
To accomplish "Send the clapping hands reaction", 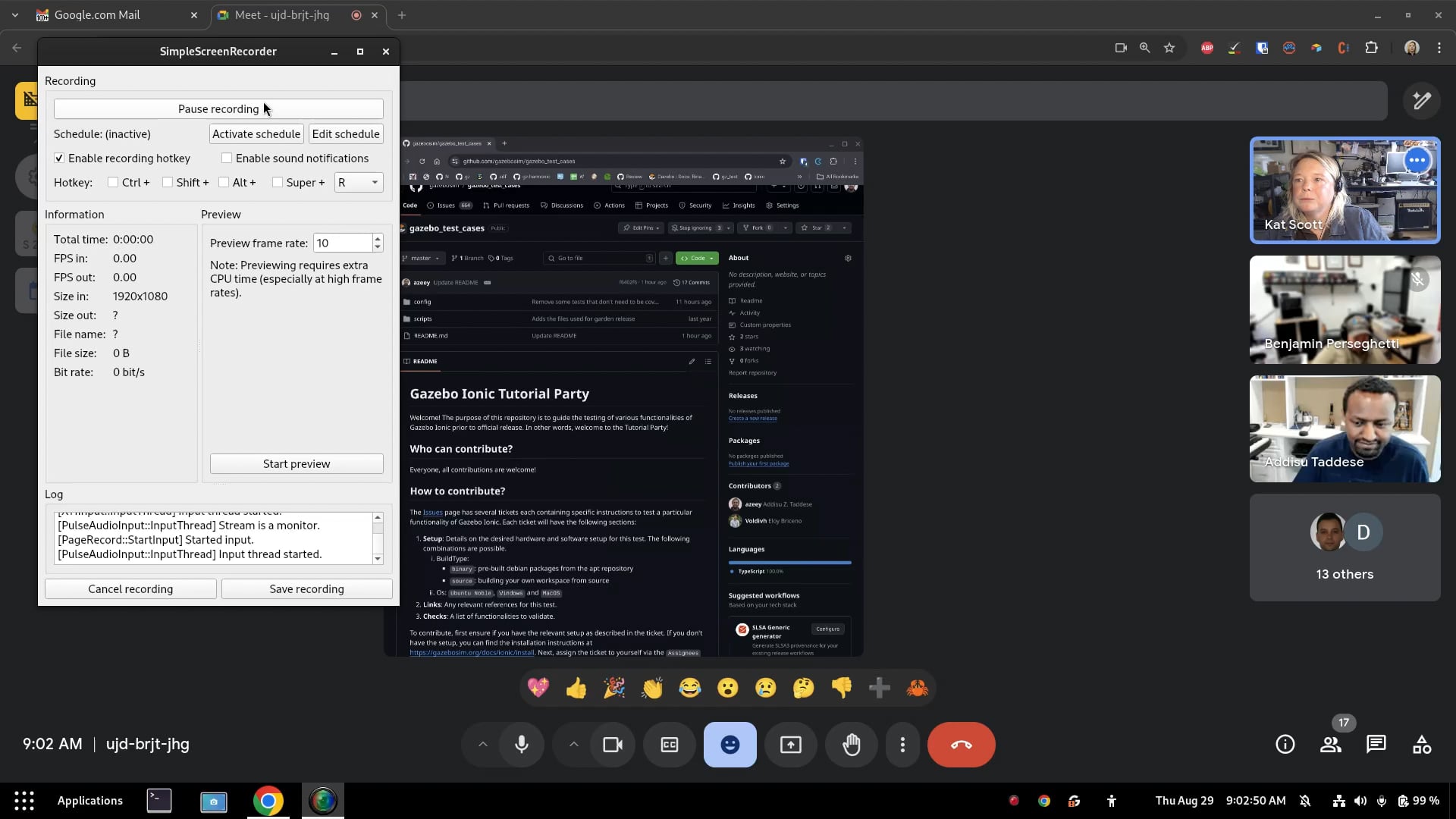I will tap(652, 688).
